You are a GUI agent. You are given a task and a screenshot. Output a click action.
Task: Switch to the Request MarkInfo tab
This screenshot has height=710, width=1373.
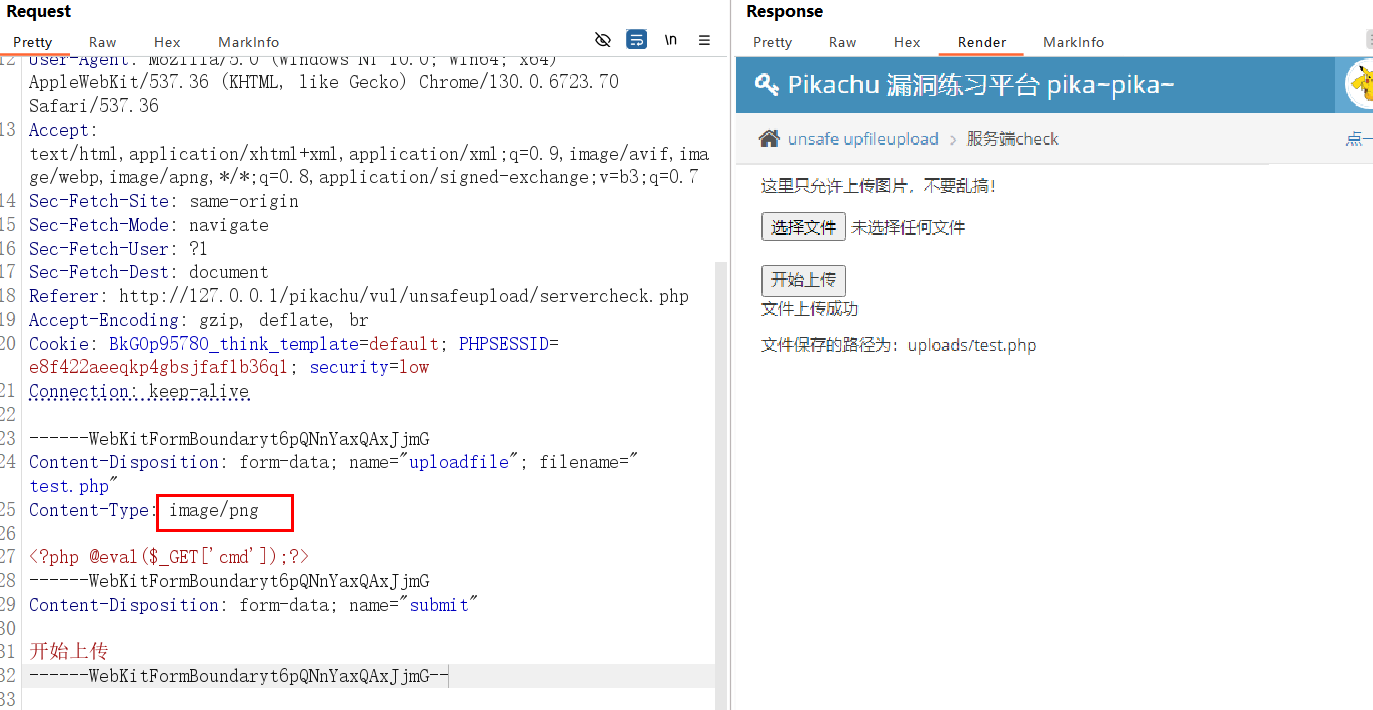249,42
